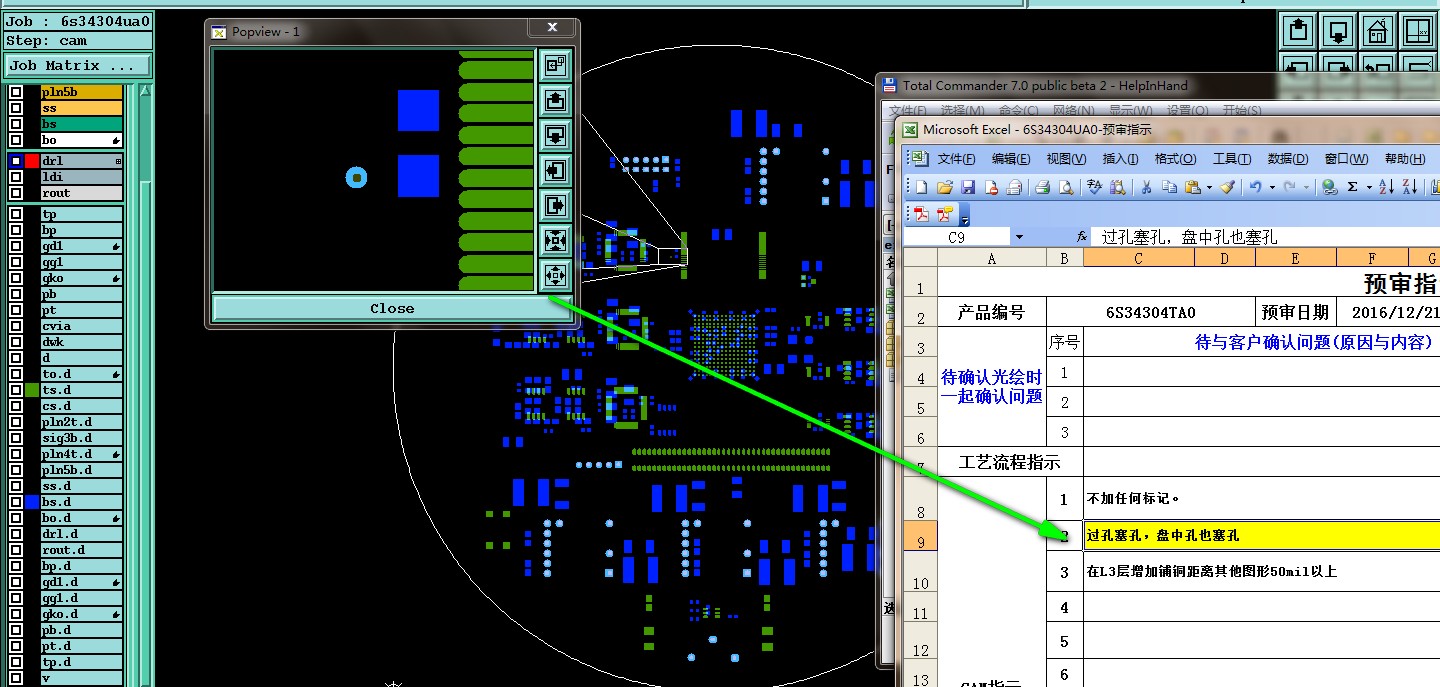Toggle visibility checkbox for layer ldi
The image size is (1440, 687).
pyautogui.click(x=16, y=177)
